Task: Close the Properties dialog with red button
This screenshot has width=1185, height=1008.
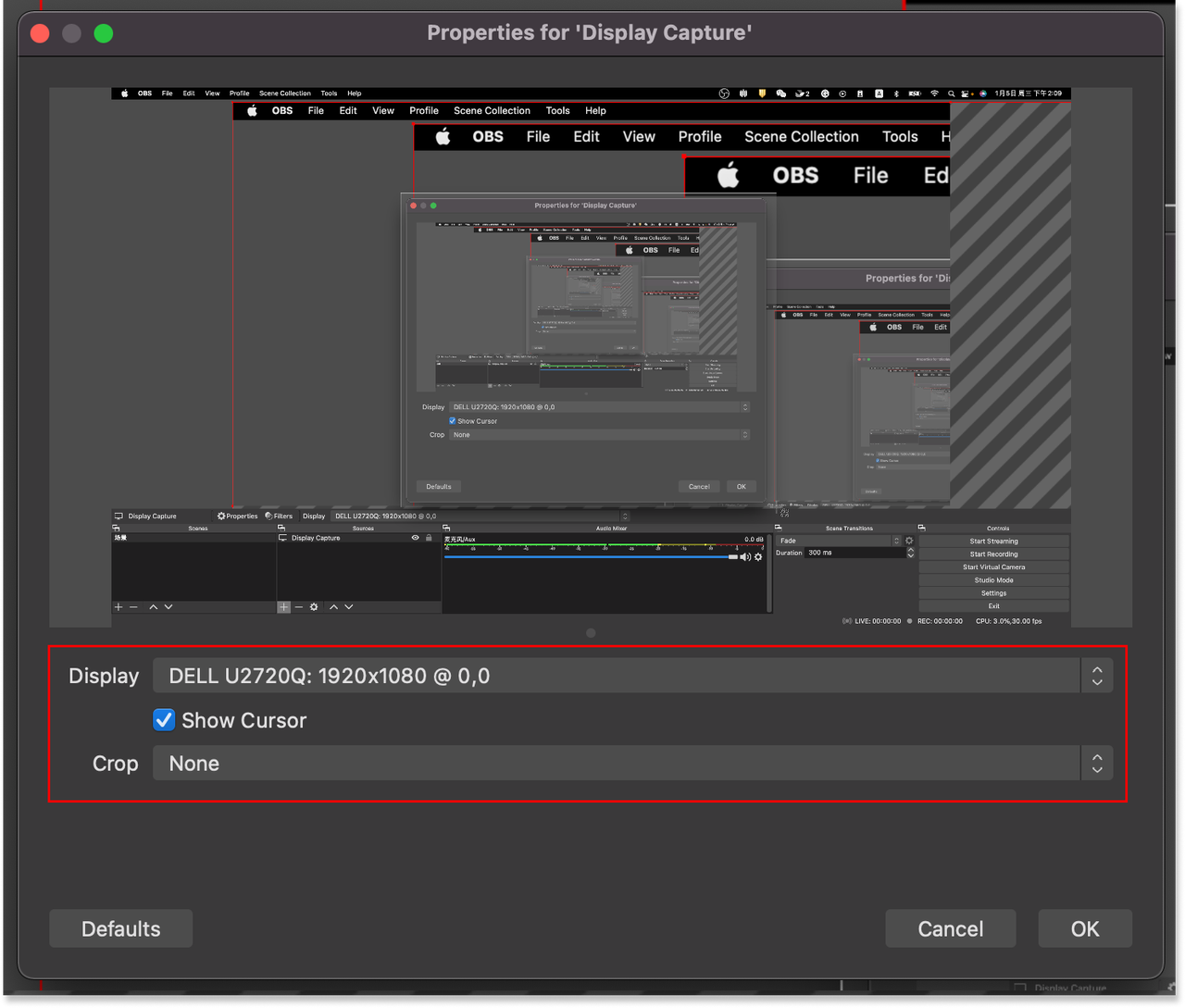Action: click(40, 33)
